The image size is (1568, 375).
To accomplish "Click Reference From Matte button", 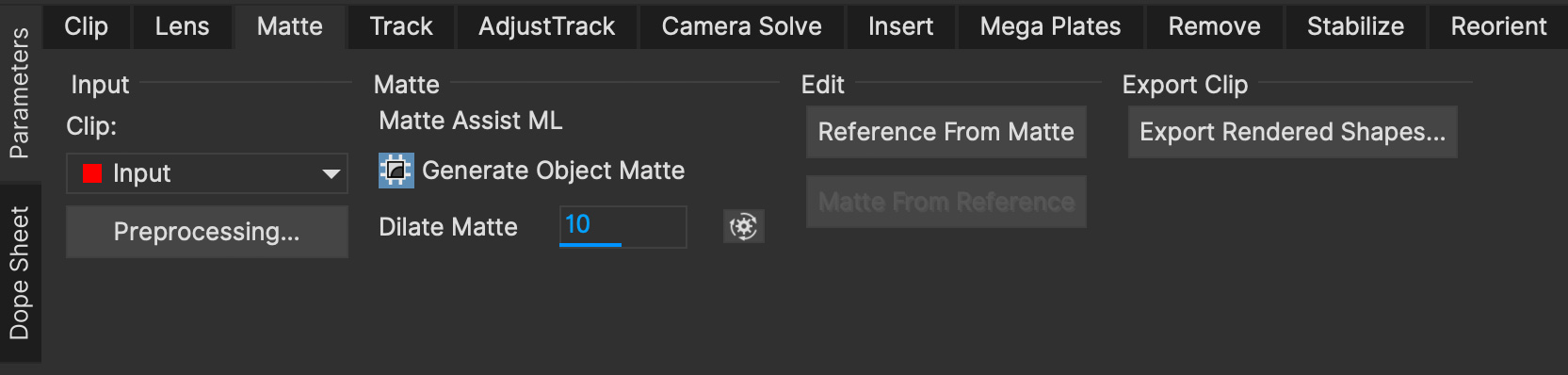I will pos(946,132).
